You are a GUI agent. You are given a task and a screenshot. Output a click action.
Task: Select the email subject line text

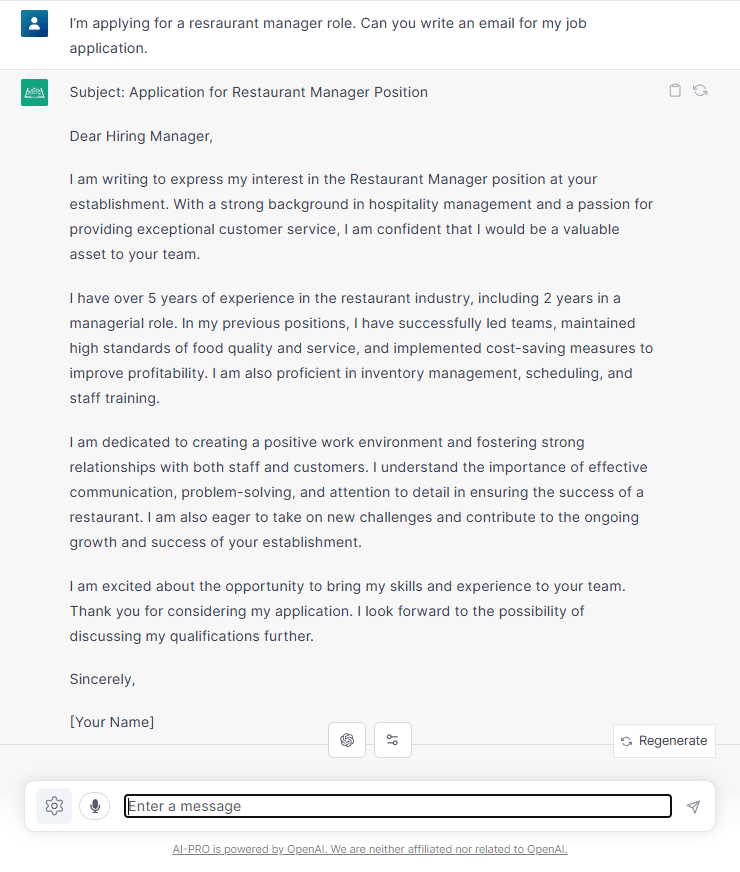point(248,91)
